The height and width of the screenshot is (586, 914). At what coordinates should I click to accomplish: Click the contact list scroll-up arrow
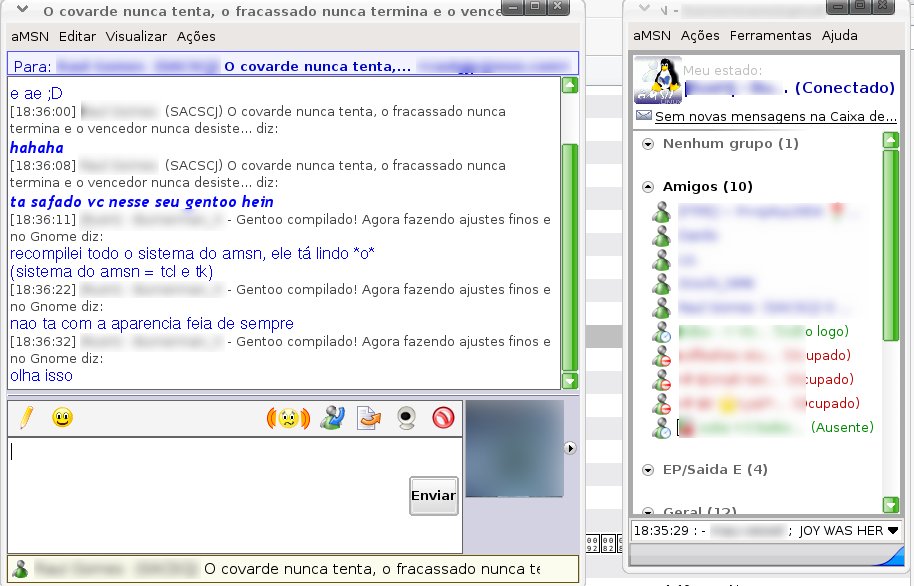891,140
